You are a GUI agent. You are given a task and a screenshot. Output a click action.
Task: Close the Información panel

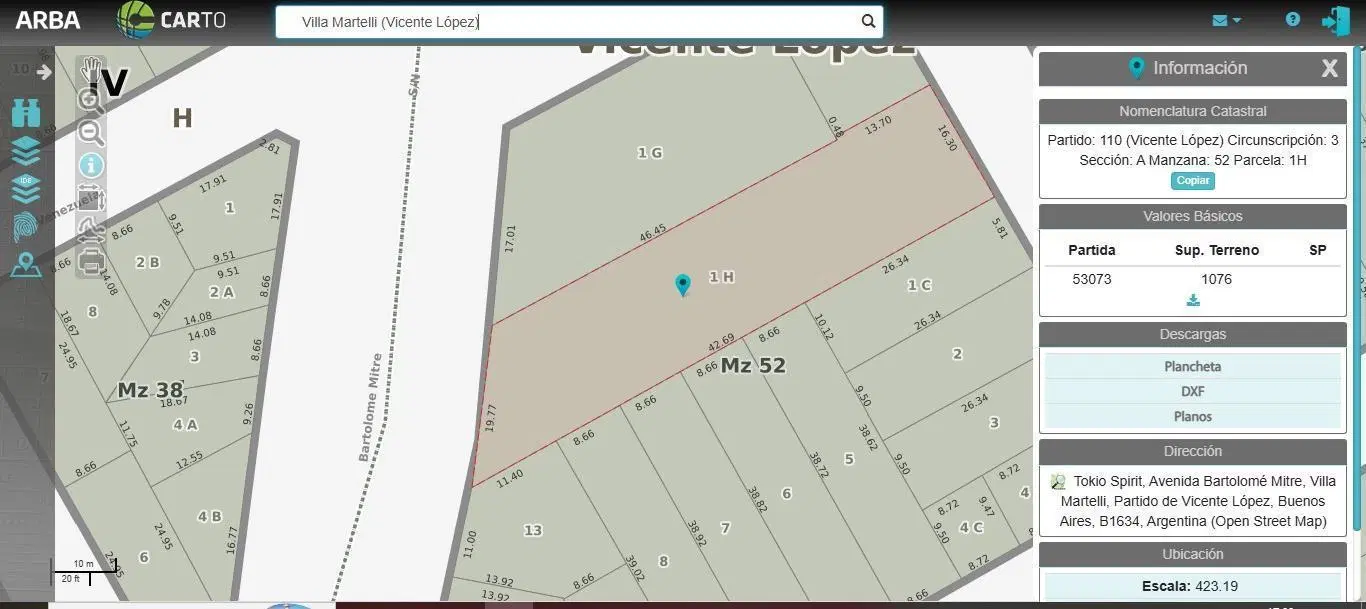[x=1329, y=68]
